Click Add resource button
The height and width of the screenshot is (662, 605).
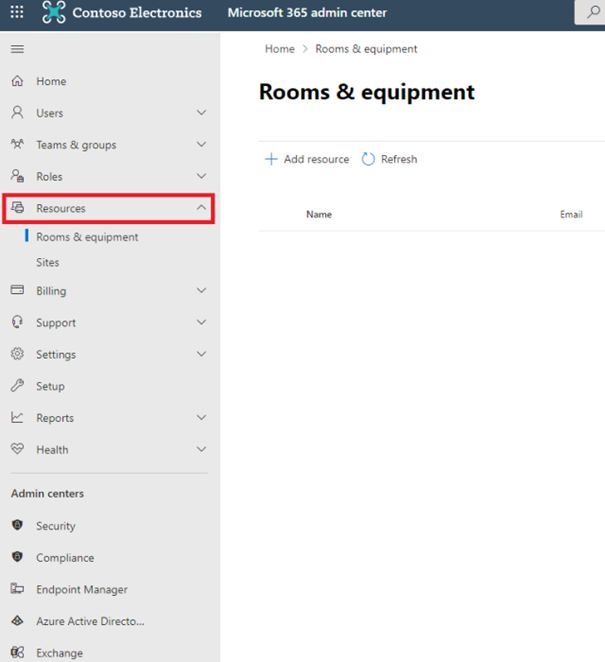coord(307,159)
